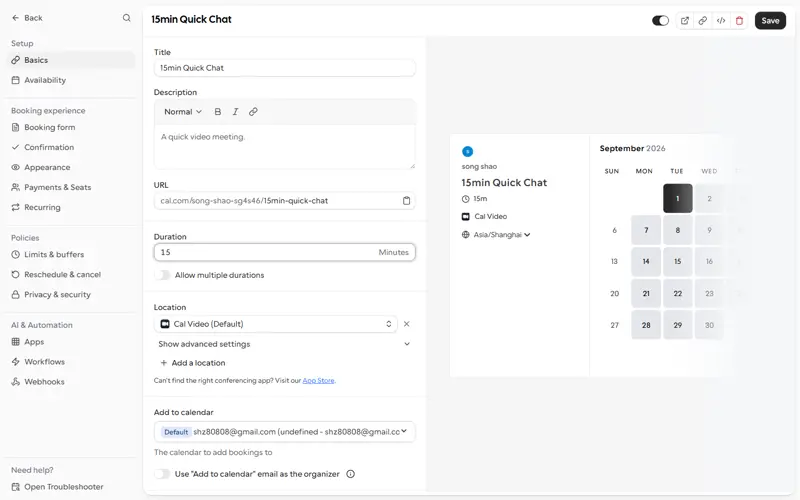The height and width of the screenshot is (500, 800).
Task: Visit the App Store link
Action: coord(318,381)
